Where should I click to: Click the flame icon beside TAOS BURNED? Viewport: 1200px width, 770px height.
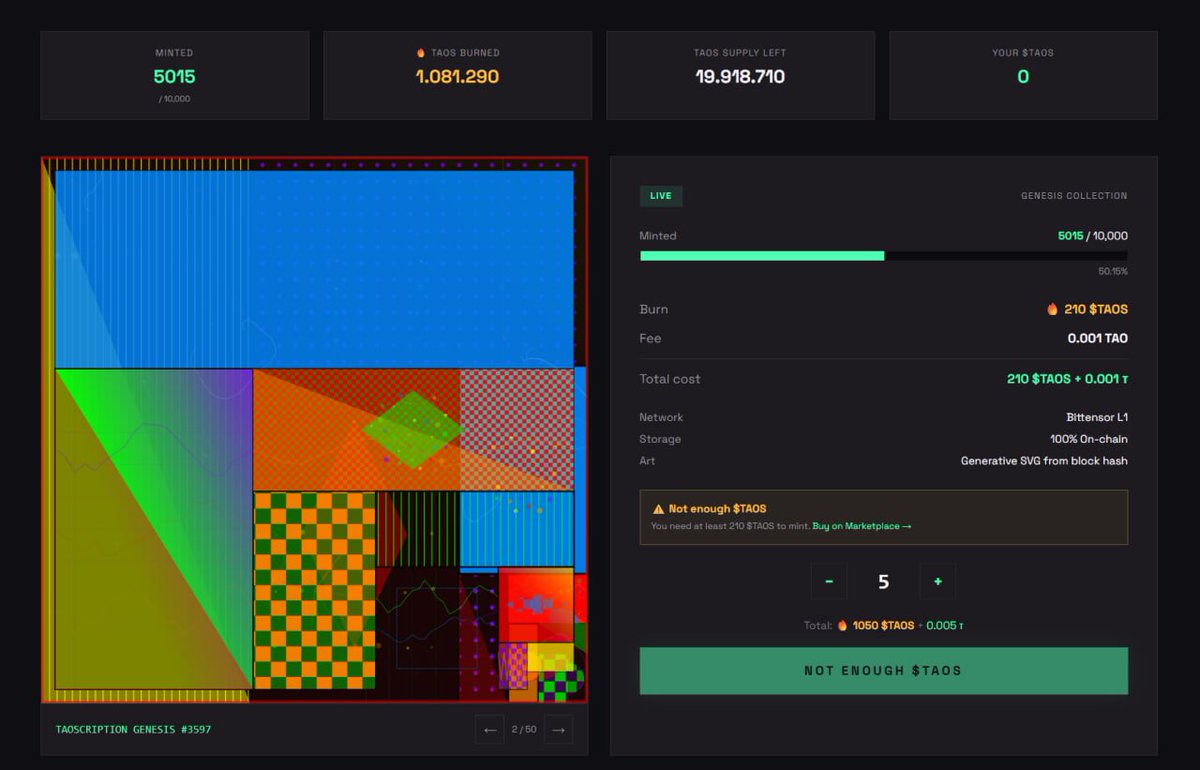(421, 53)
